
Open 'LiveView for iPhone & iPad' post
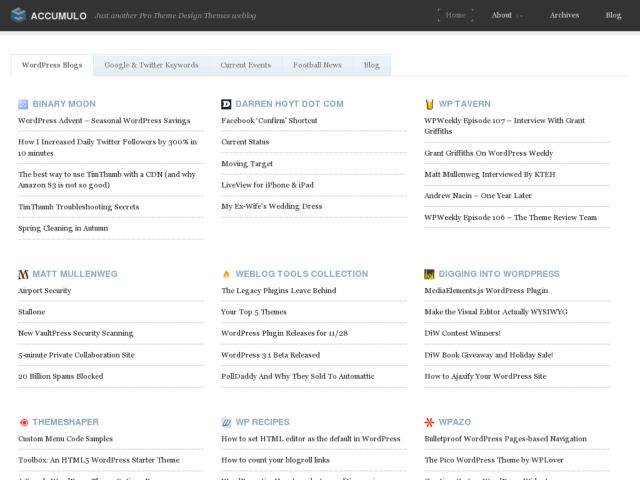[267, 185]
